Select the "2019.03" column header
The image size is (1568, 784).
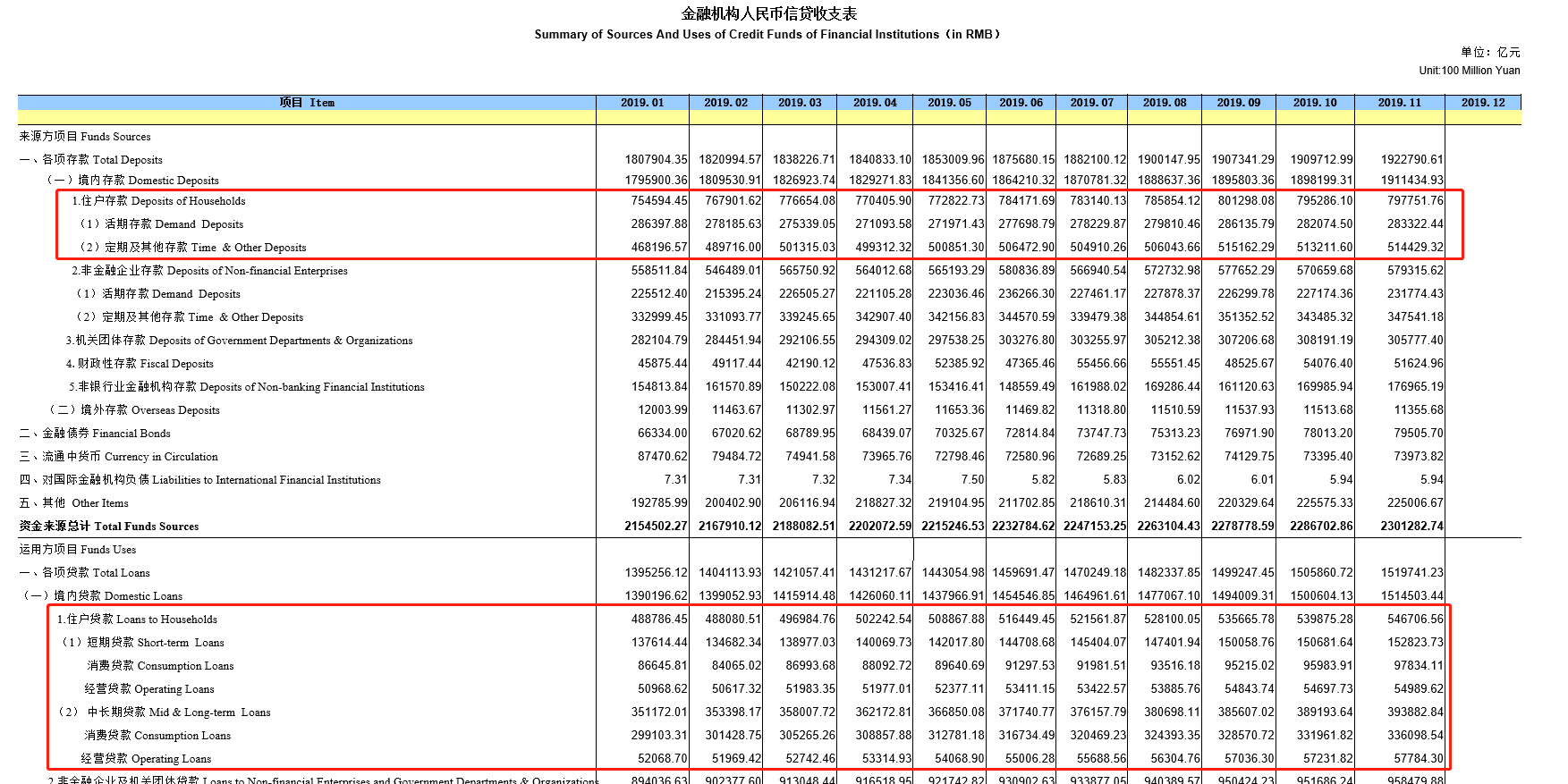[x=800, y=103]
